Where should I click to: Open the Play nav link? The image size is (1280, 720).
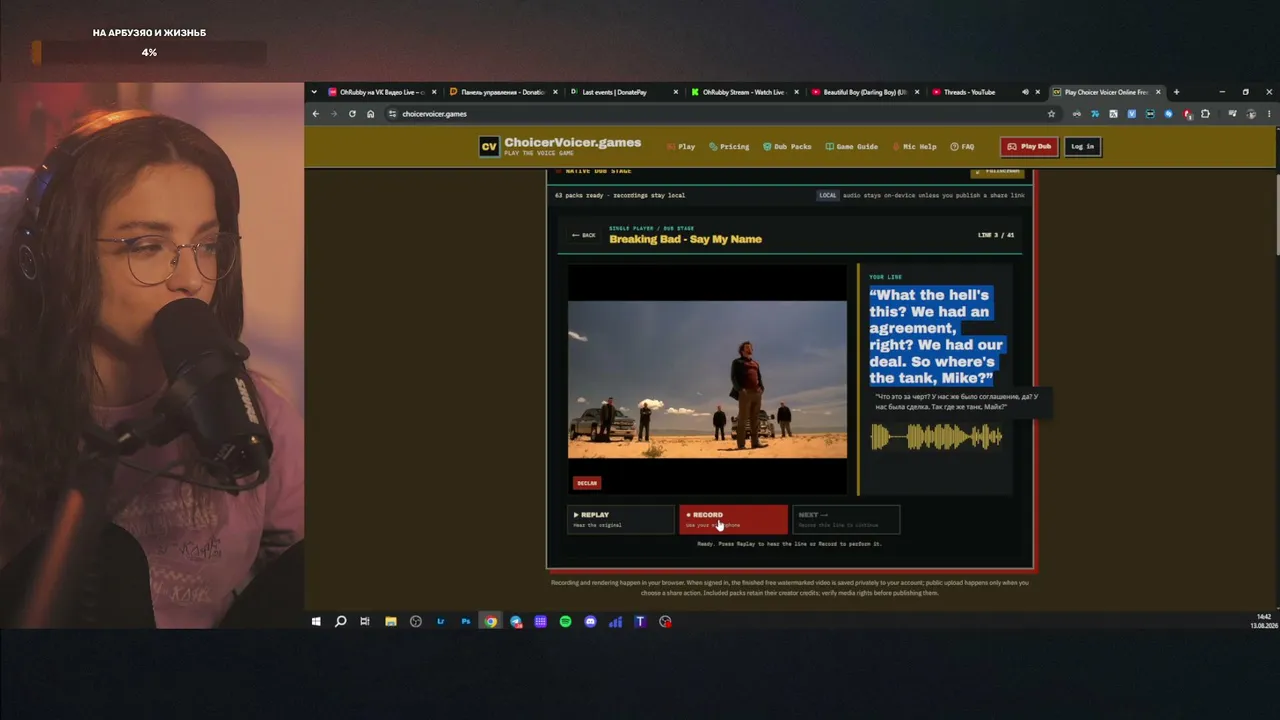pos(681,146)
